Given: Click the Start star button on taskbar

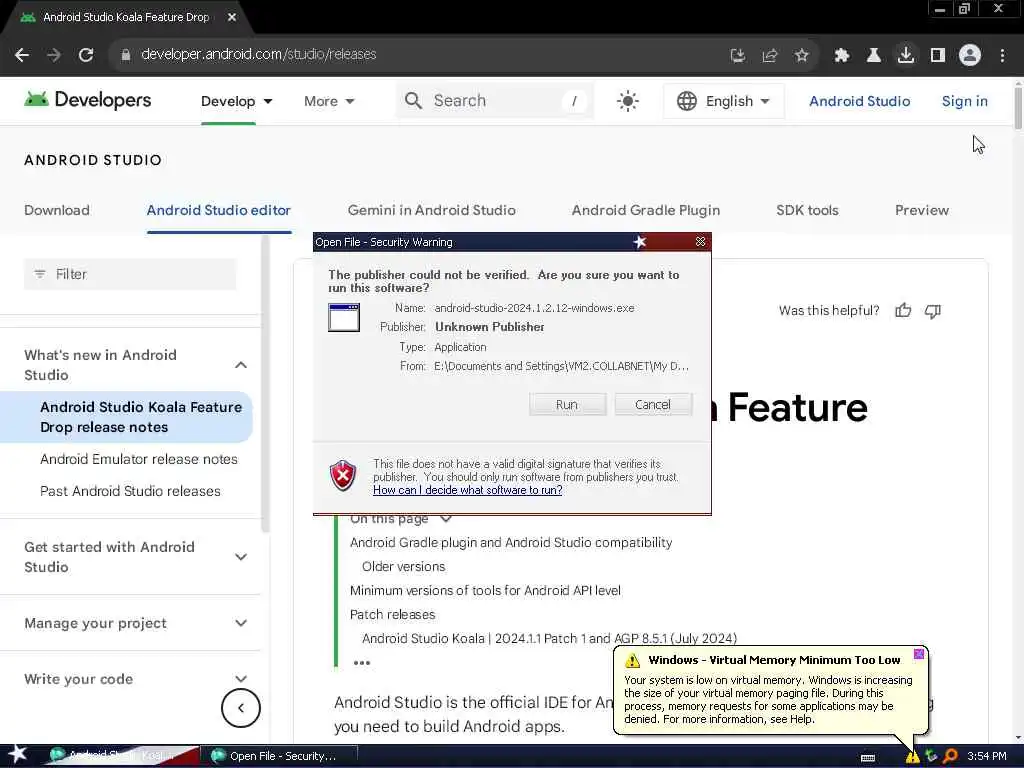Looking at the screenshot, I should tap(17, 754).
